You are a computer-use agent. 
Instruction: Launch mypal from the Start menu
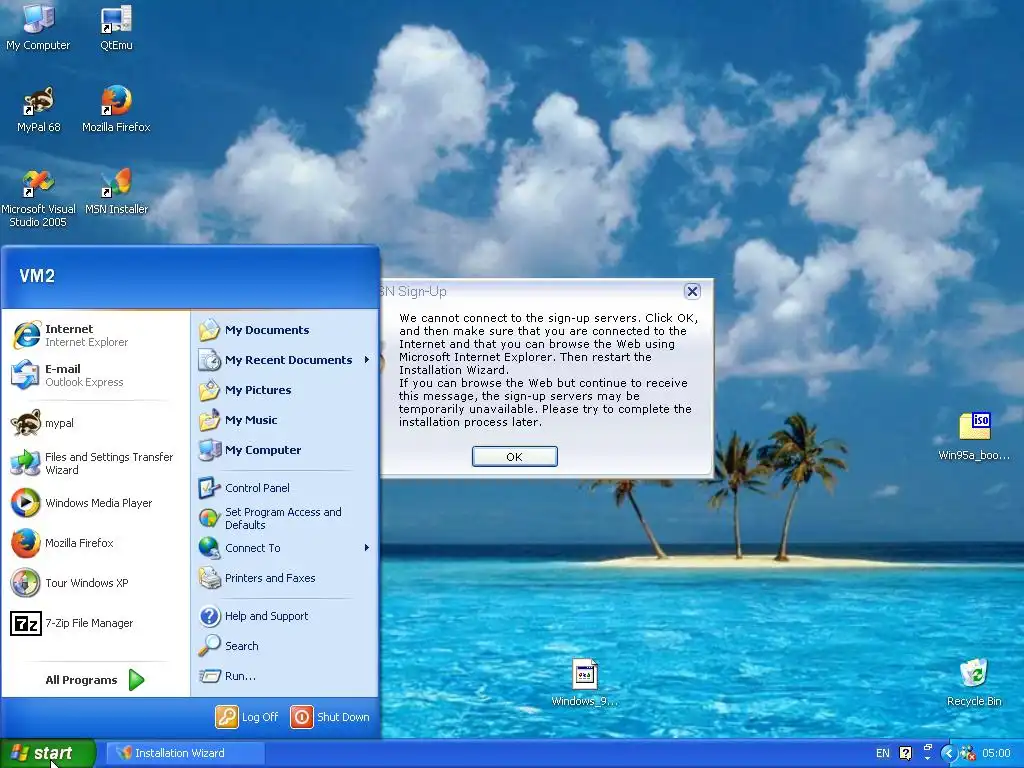(95, 423)
